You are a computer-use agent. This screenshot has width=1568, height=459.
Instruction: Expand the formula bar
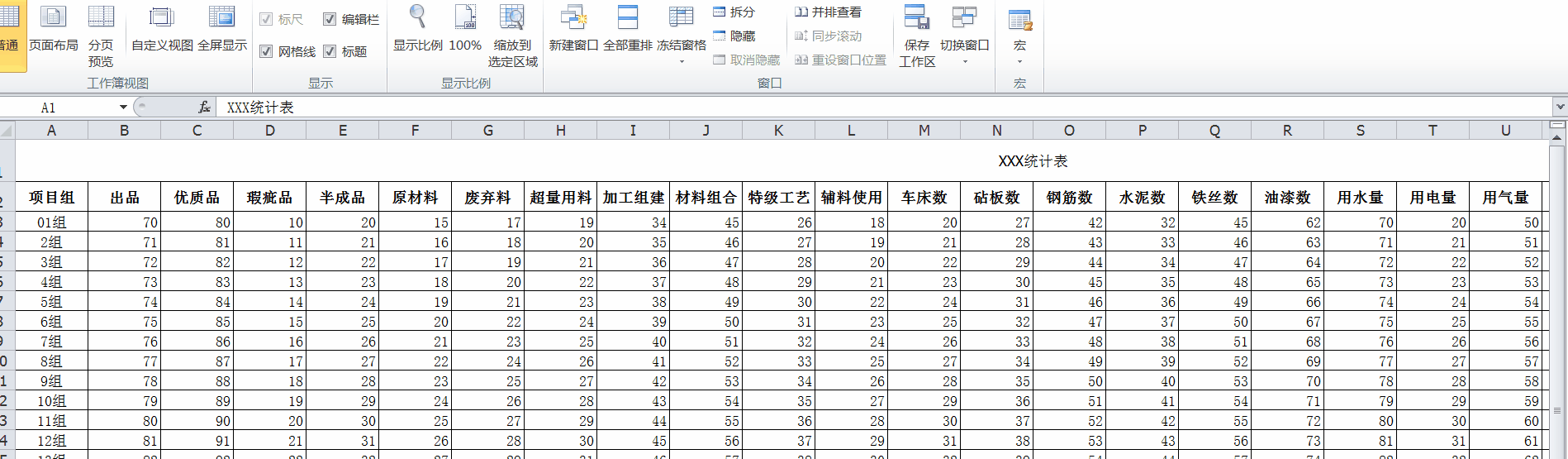click(1560, 107)
